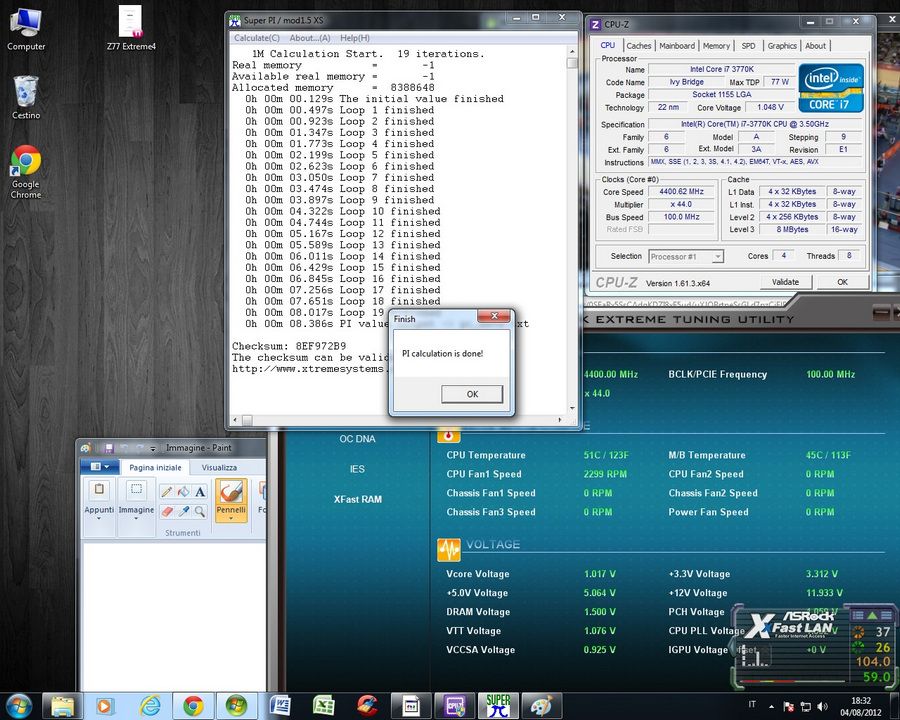Expand the Appunti dropdown arrow in Paint
This screenshot has width=900, height=720.
point(99,518)
